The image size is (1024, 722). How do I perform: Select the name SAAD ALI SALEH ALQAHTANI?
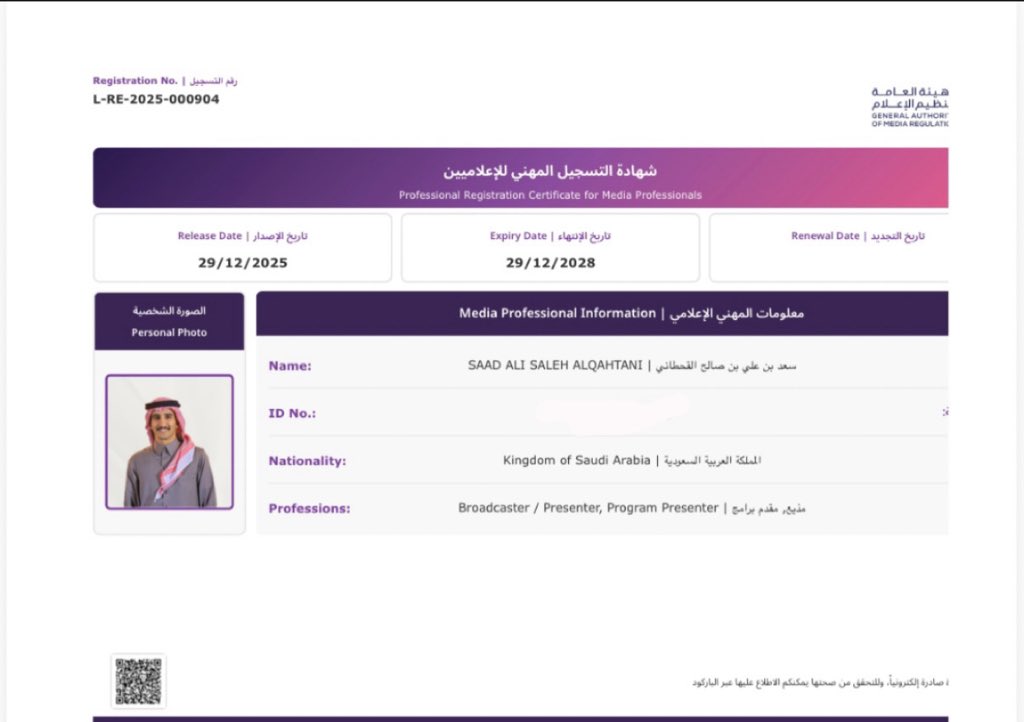pos(555,366)
